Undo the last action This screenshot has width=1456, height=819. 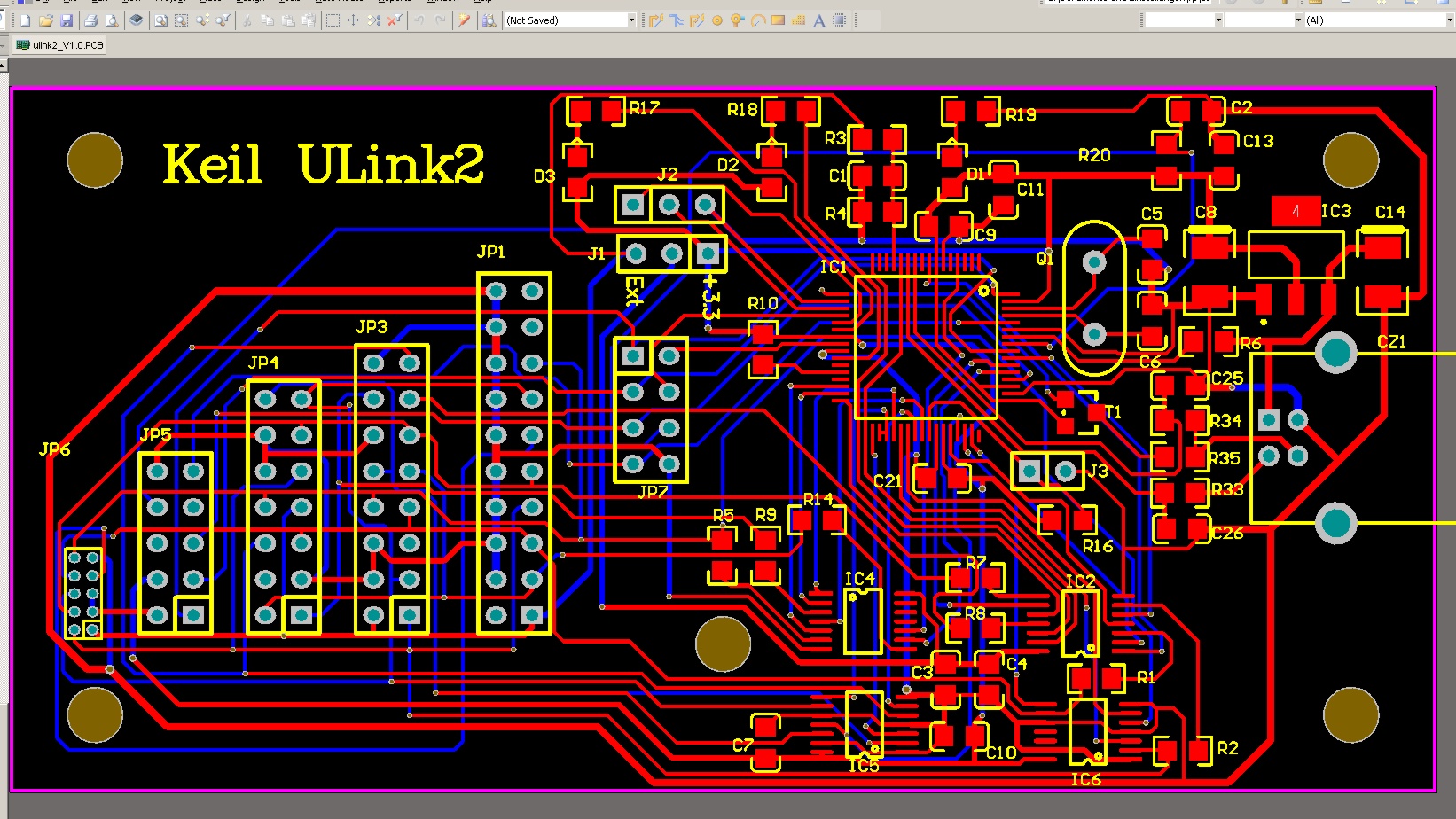click(x=419, y=20)
